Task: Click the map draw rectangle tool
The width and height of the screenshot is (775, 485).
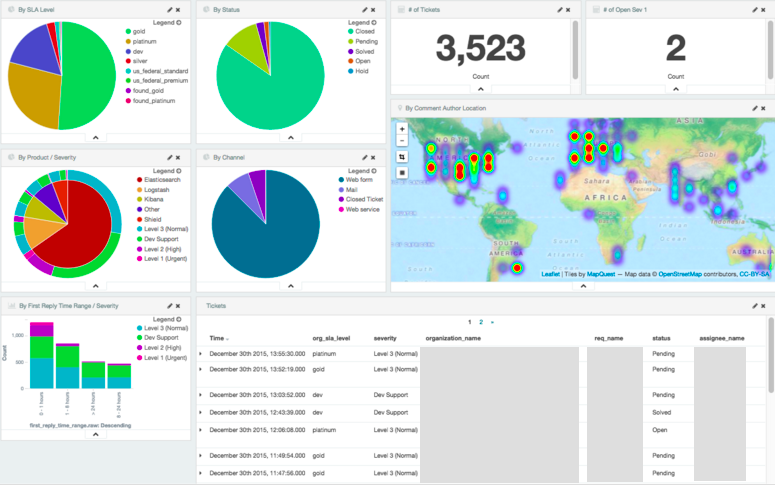Action: [402, 173]
